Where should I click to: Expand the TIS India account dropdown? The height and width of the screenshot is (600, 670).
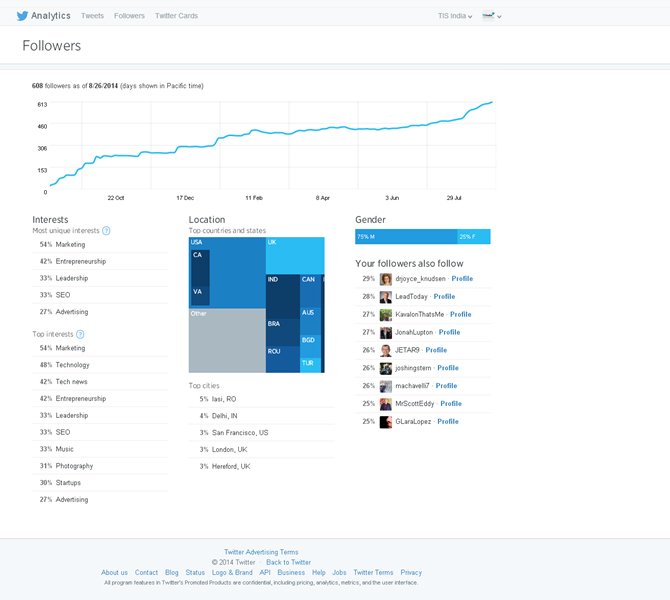point(455,16)
